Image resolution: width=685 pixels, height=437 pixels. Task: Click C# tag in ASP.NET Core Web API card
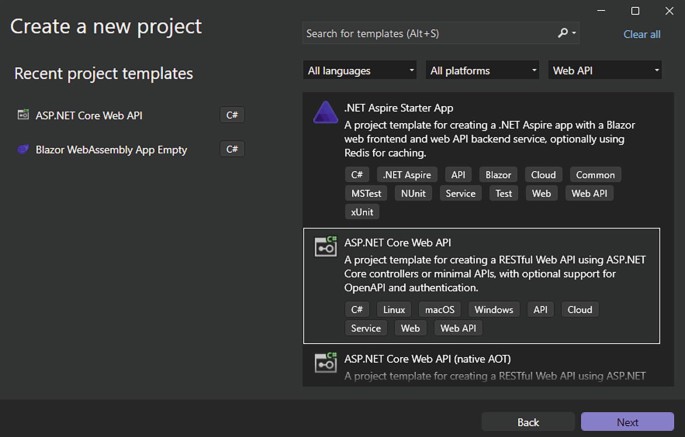pos(356,309)
